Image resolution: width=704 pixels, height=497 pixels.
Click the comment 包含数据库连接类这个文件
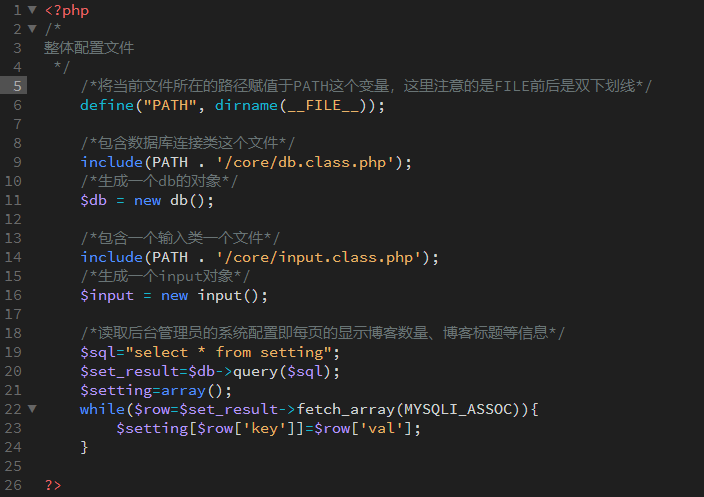188,143
